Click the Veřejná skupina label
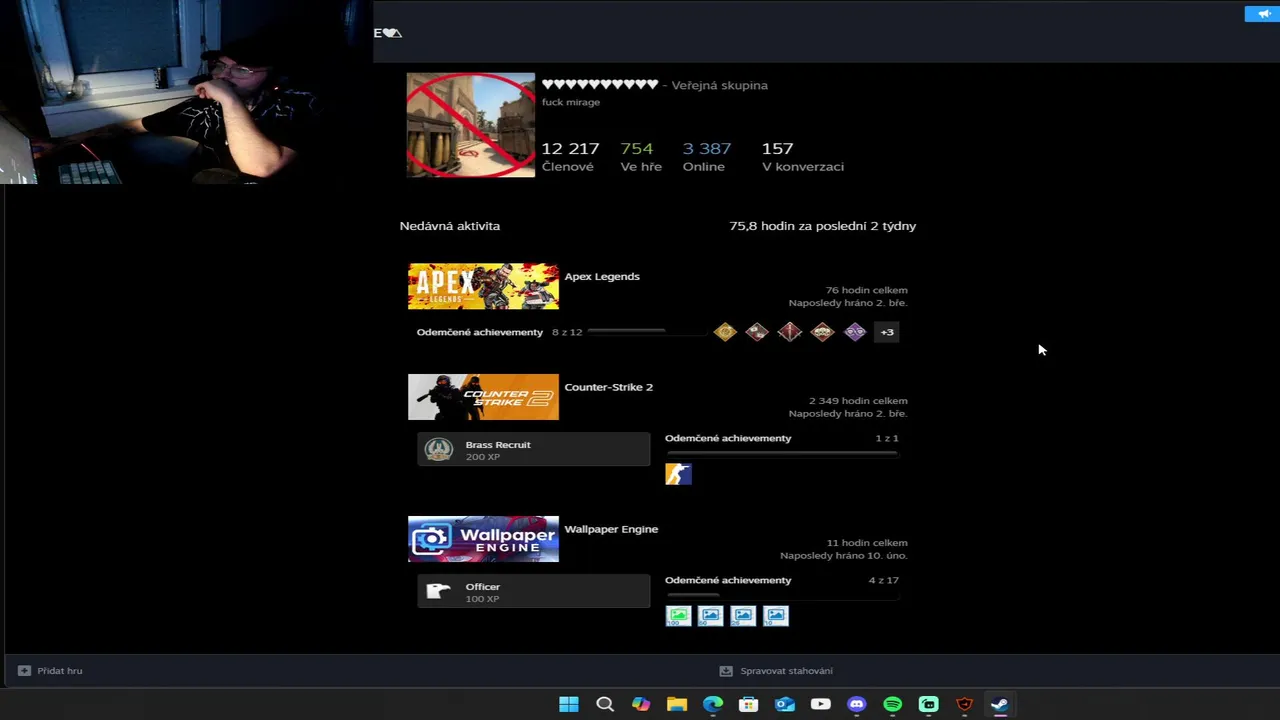The width and height of the screenshot is (1280, 720). [720, 85]
